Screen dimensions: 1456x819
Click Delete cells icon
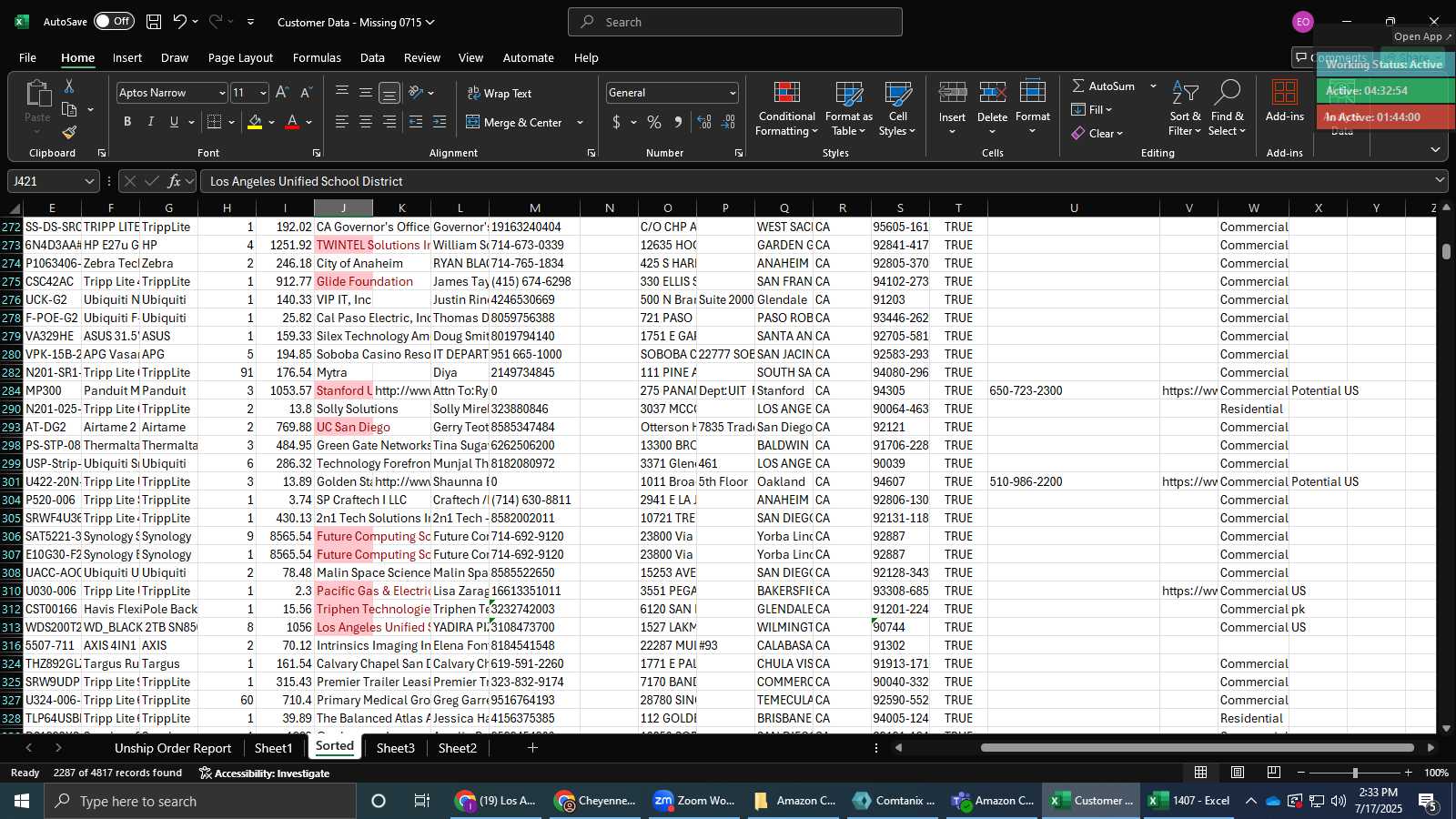[x=992, y=93]
